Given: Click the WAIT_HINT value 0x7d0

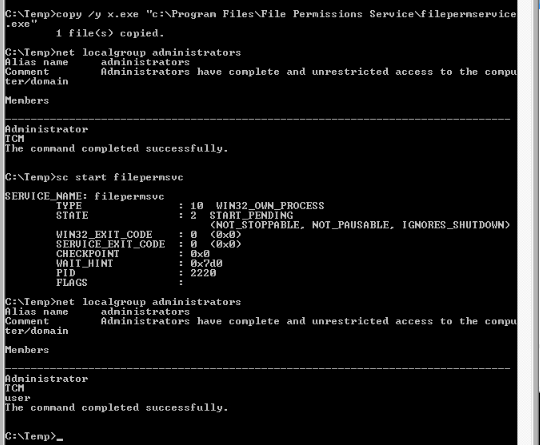Looking at the screenshot, I should click(206, 263).
